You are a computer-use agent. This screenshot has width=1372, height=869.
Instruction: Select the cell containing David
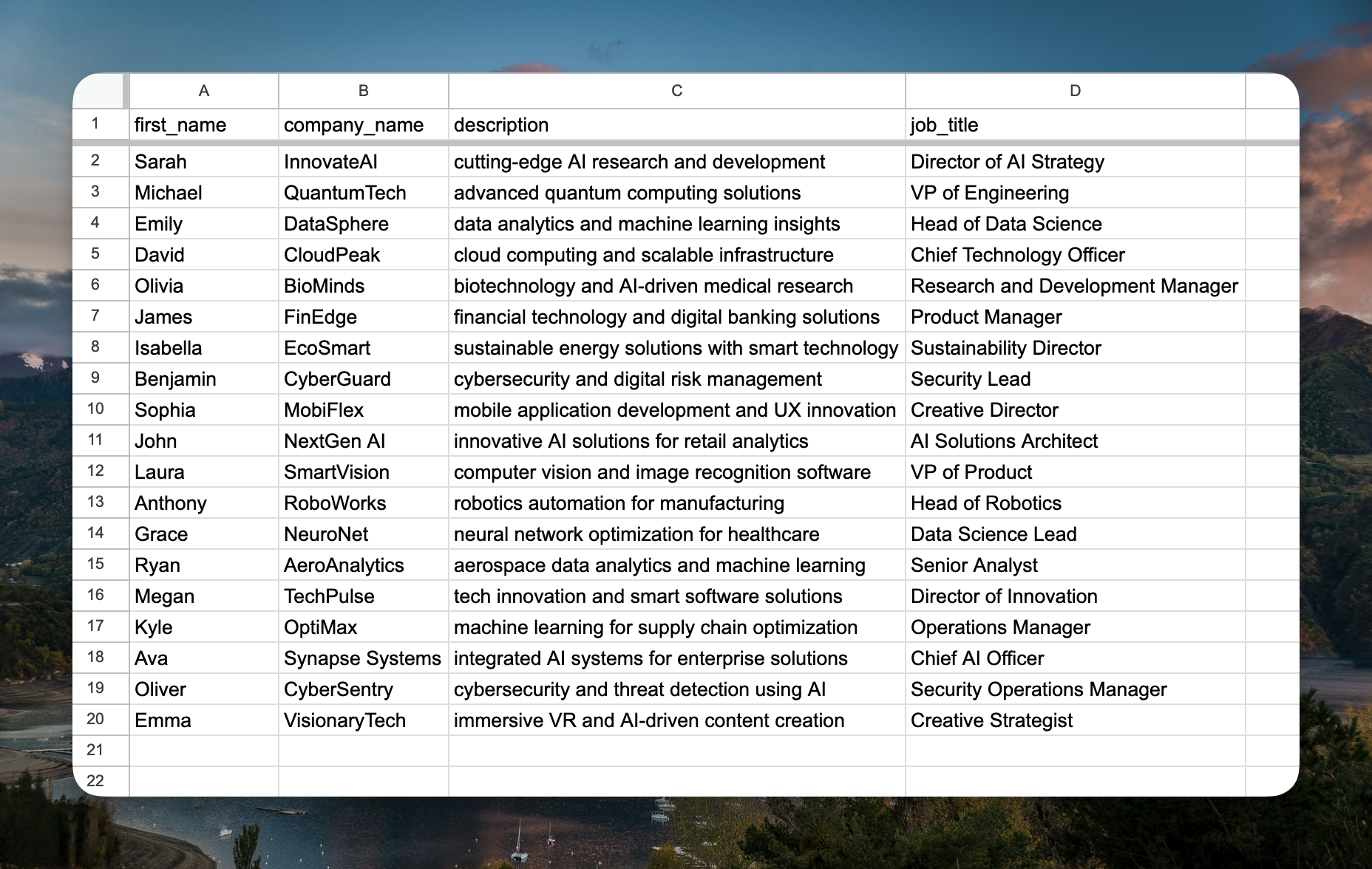click(204, 254)
